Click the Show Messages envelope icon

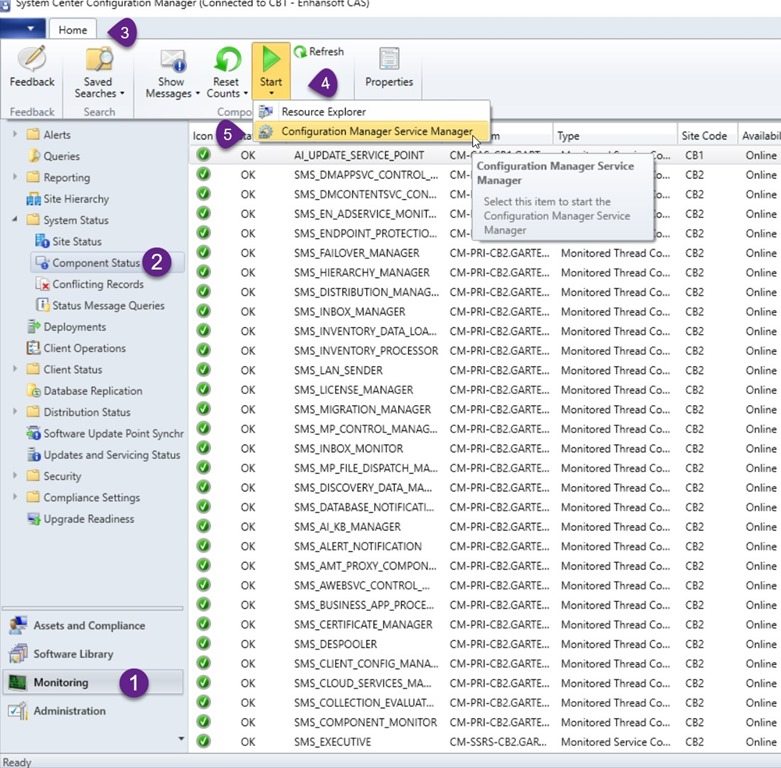click(172, 62)
